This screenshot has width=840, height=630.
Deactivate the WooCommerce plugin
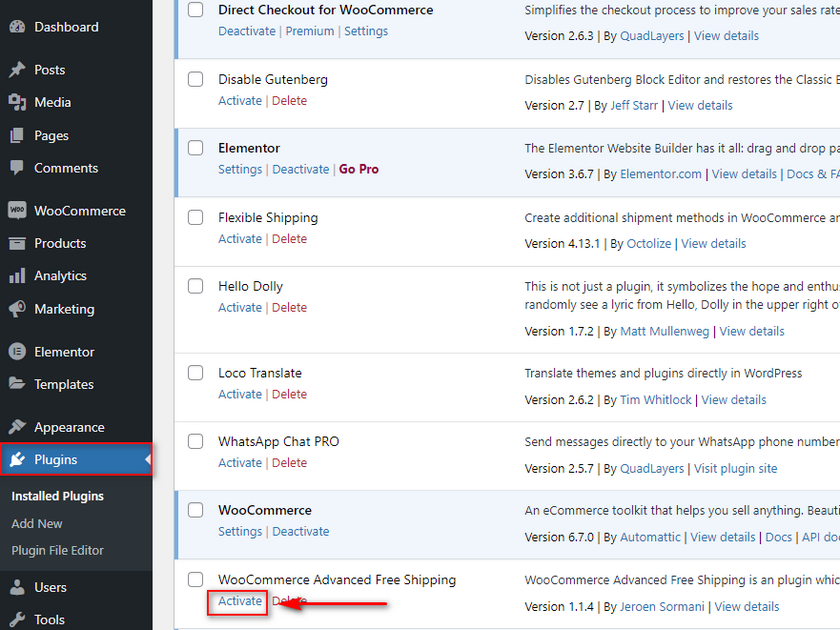point(301,531)
